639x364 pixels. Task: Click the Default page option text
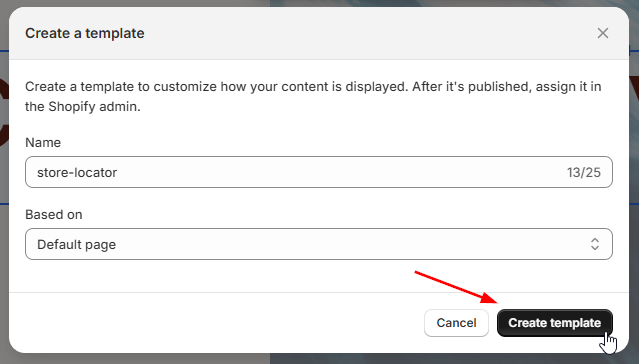click(77, 245)
